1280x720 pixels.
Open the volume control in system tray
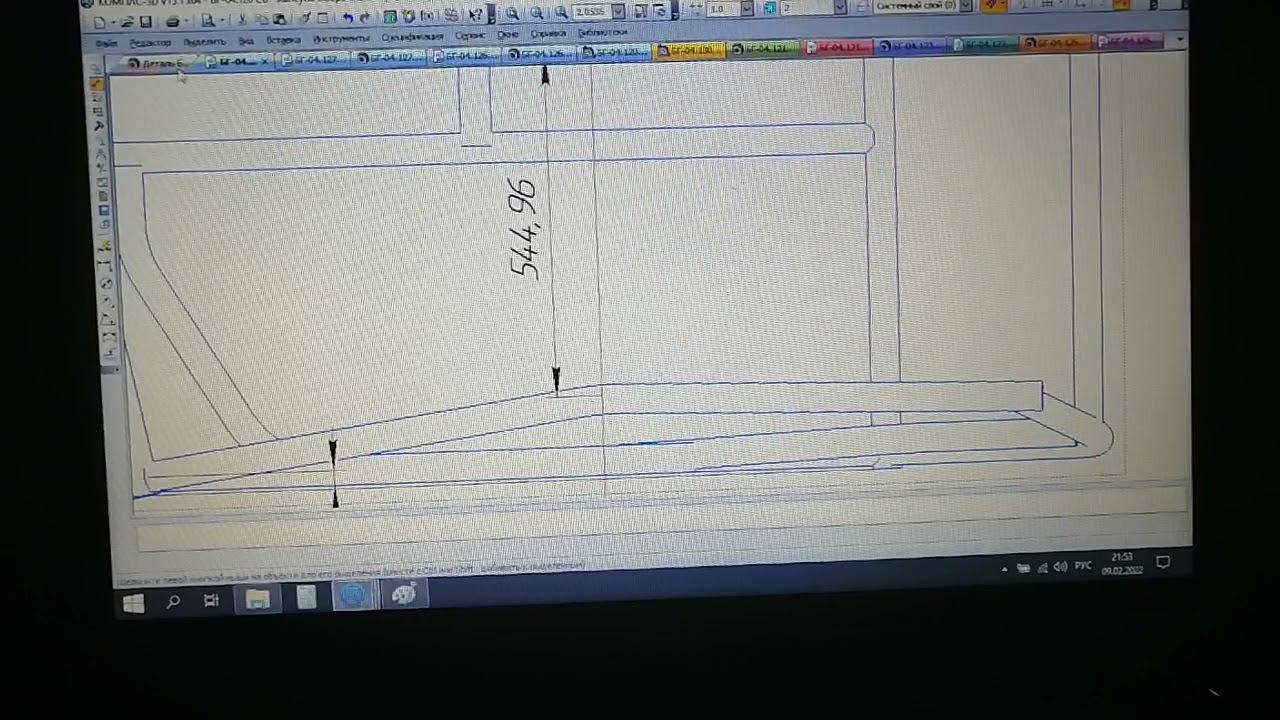[x=1060, y=567]
